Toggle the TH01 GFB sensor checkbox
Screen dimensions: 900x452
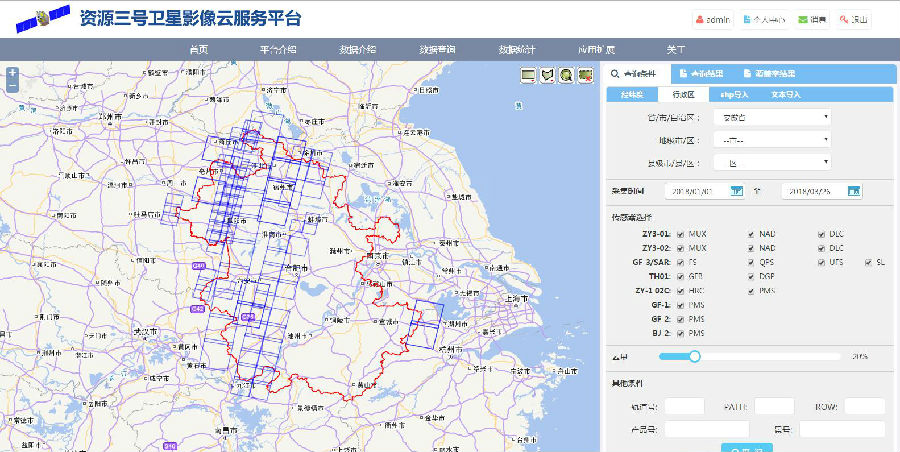pyautogui.click(x=680, y=276)
